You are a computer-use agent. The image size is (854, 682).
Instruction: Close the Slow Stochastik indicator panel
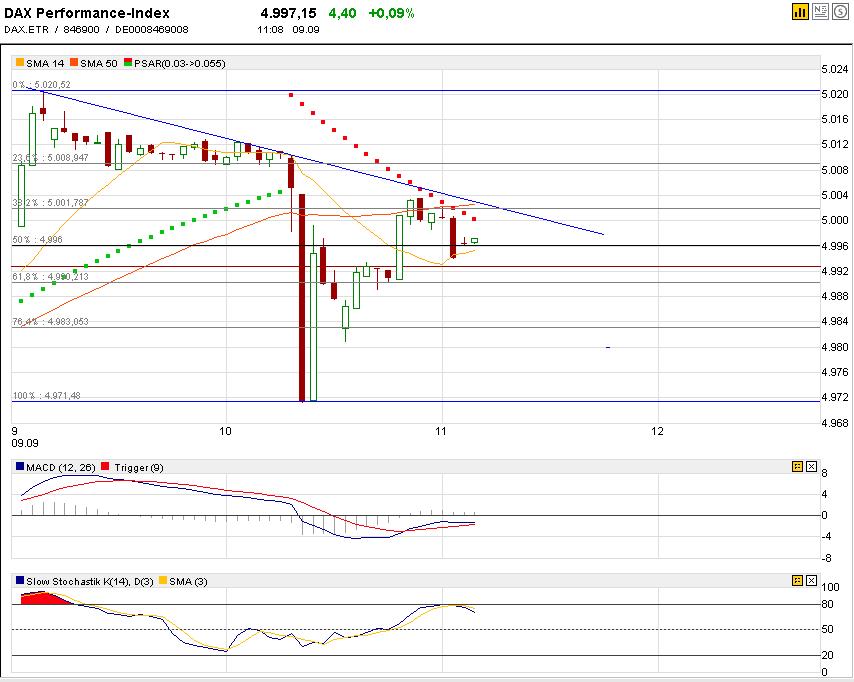(x=812, y=581)
